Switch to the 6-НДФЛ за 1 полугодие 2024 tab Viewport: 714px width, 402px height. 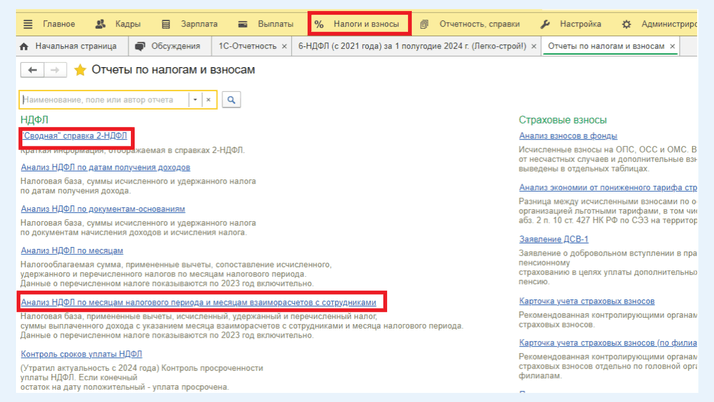pos(412,46)
